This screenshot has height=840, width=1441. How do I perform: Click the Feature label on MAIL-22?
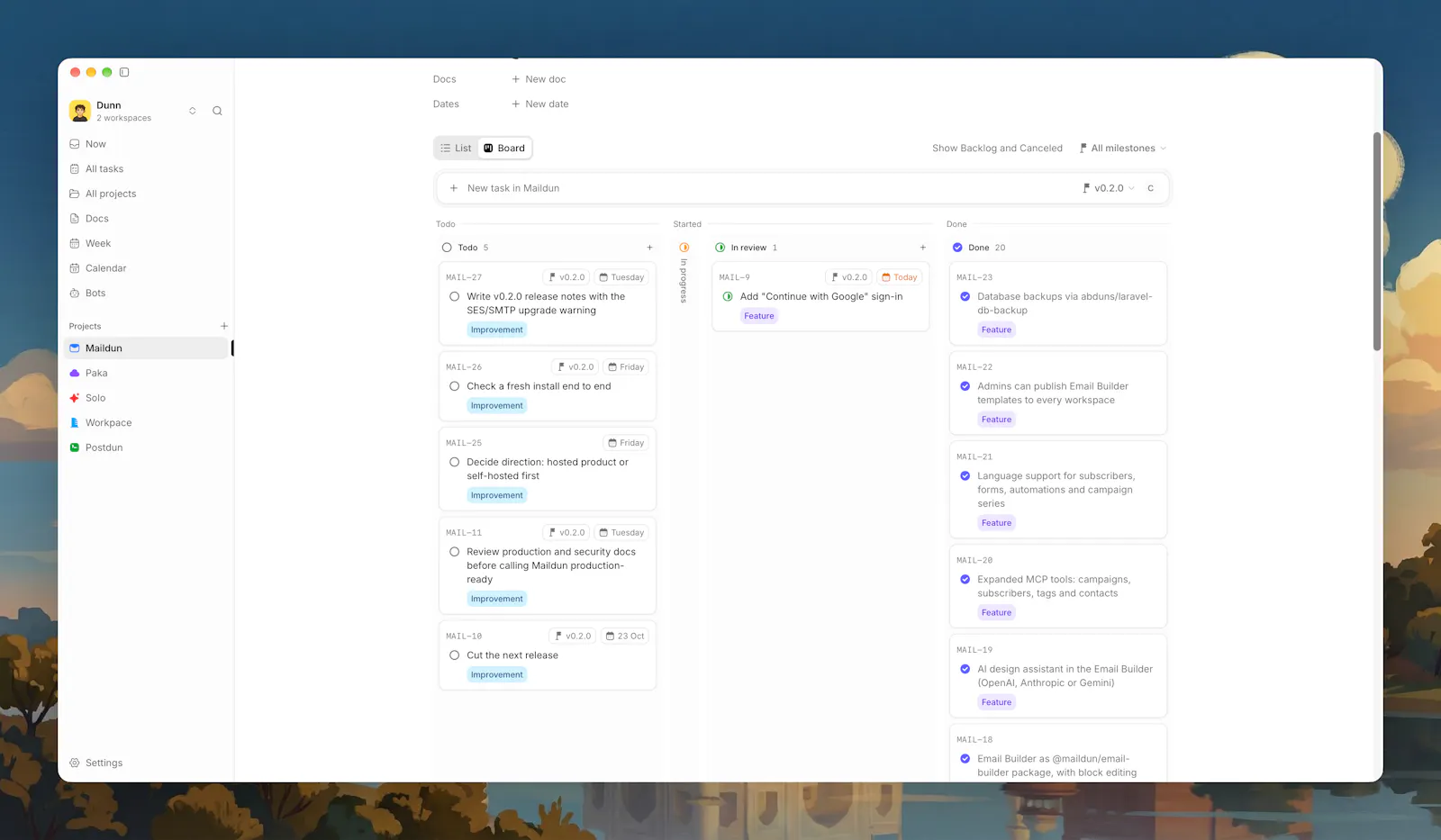point(996,420)
